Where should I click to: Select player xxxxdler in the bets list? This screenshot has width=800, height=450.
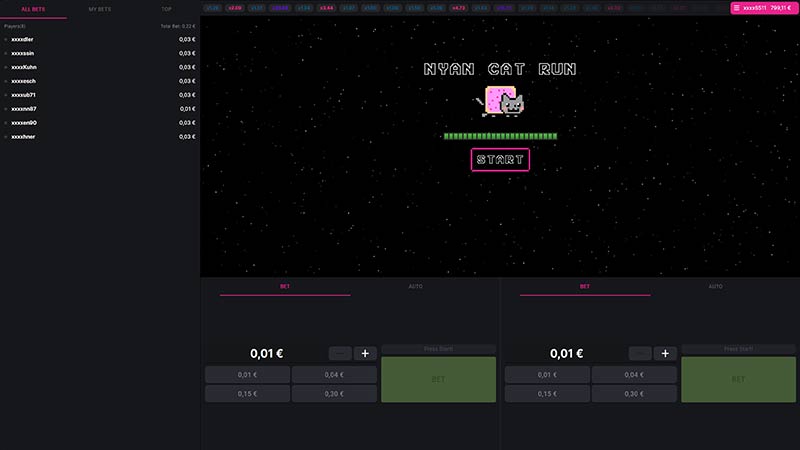(x=22, y=39)
